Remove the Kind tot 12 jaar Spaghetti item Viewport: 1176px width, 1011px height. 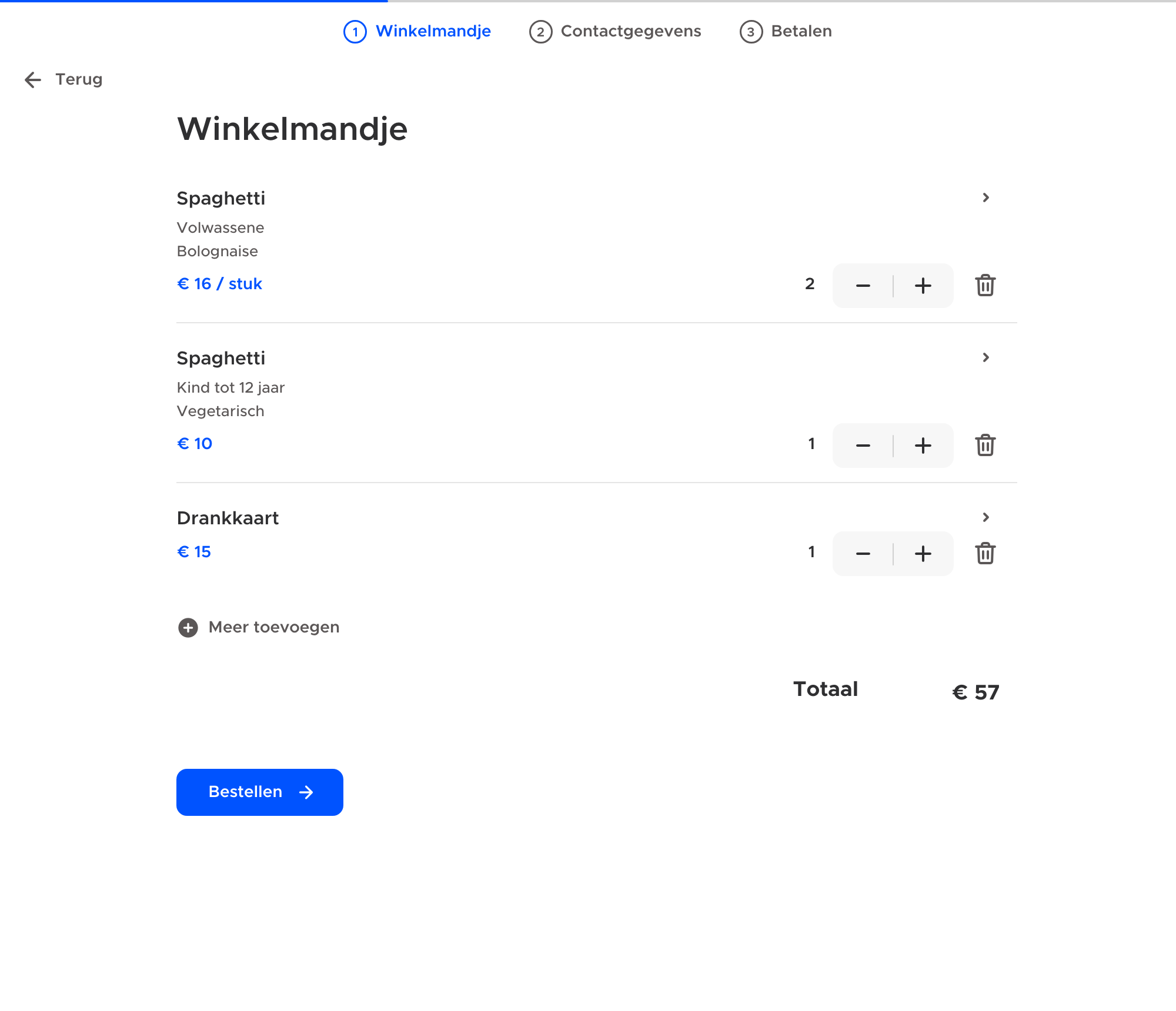click(985, 446)
